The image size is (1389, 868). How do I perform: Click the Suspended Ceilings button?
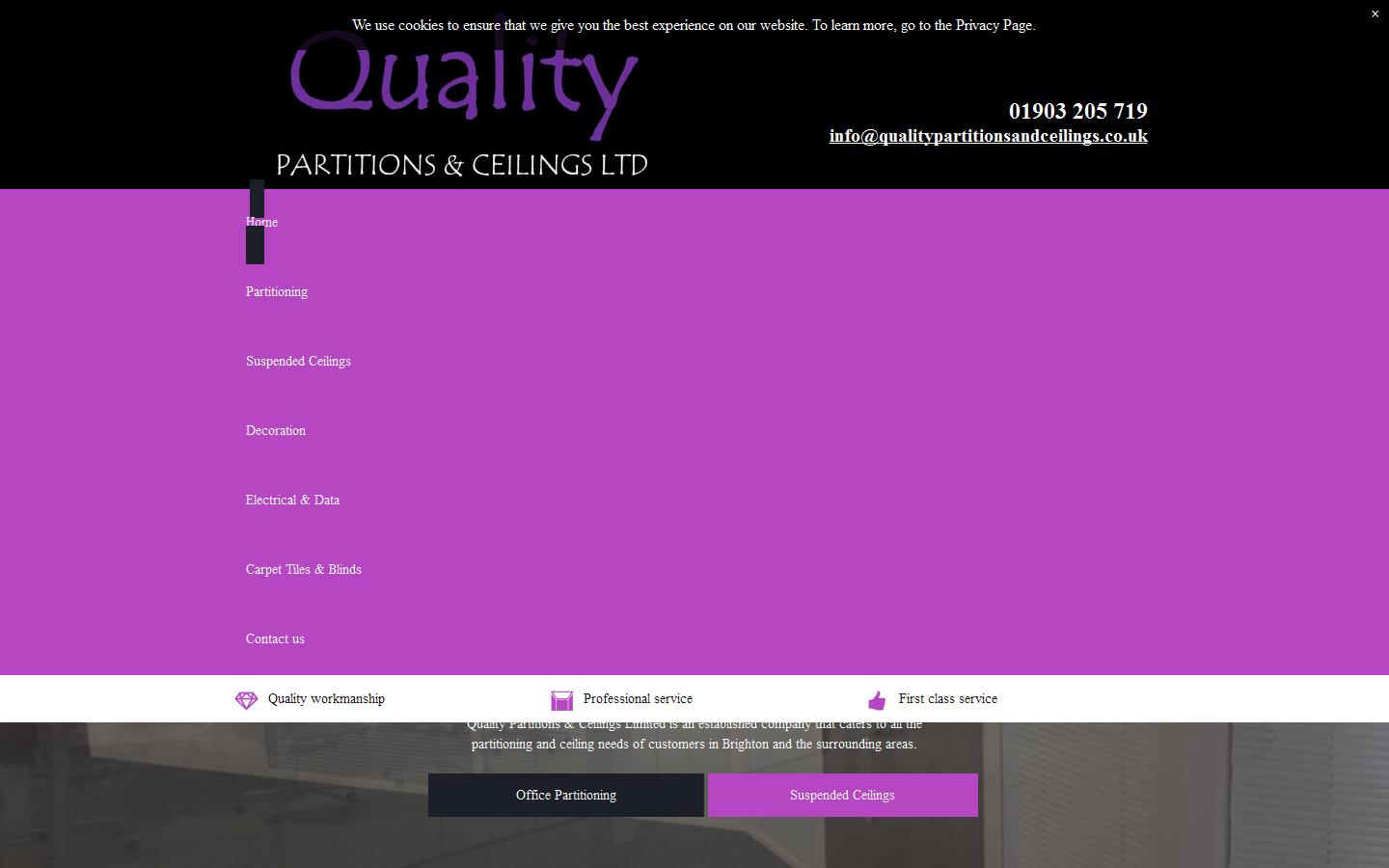(x=842, y=795)
